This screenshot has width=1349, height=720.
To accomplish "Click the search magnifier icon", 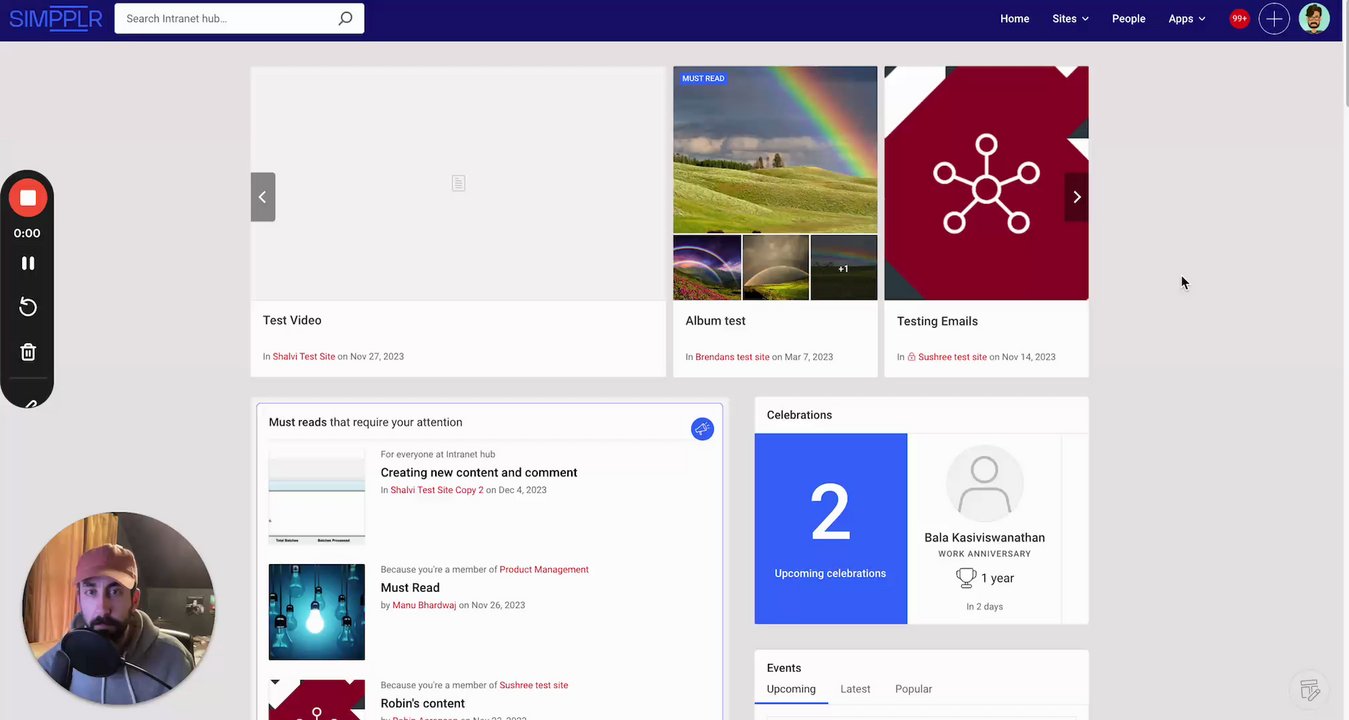I will (x=345, y=18).
